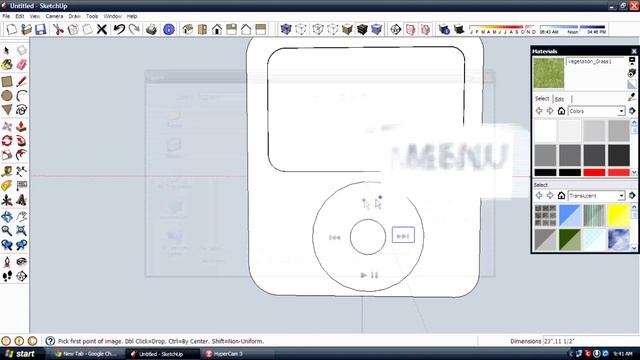Click the Print icon in toolbar

point(151,29)
